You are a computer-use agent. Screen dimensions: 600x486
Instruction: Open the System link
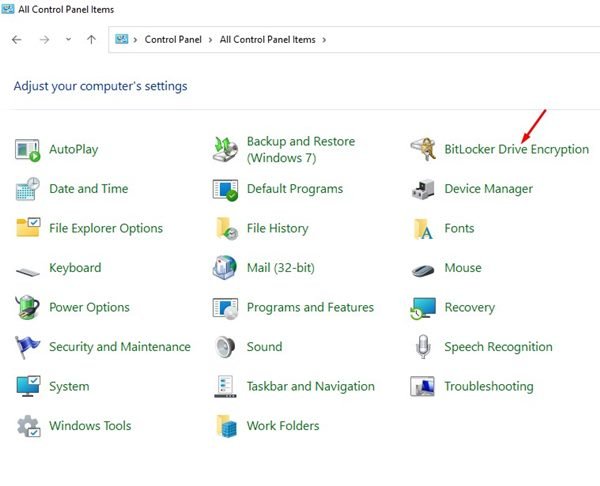click(x=69, y=387)
